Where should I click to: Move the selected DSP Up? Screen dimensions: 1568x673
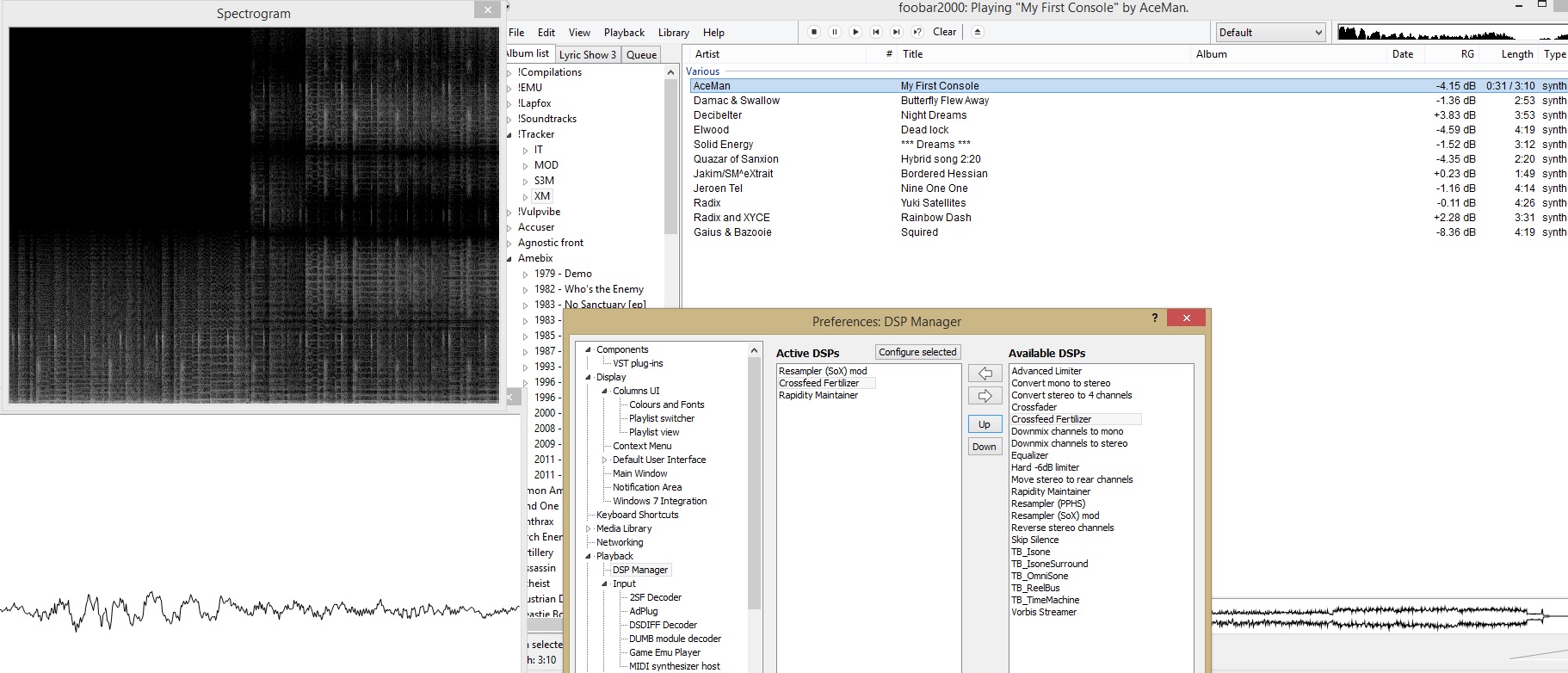[x=985, y=424]
